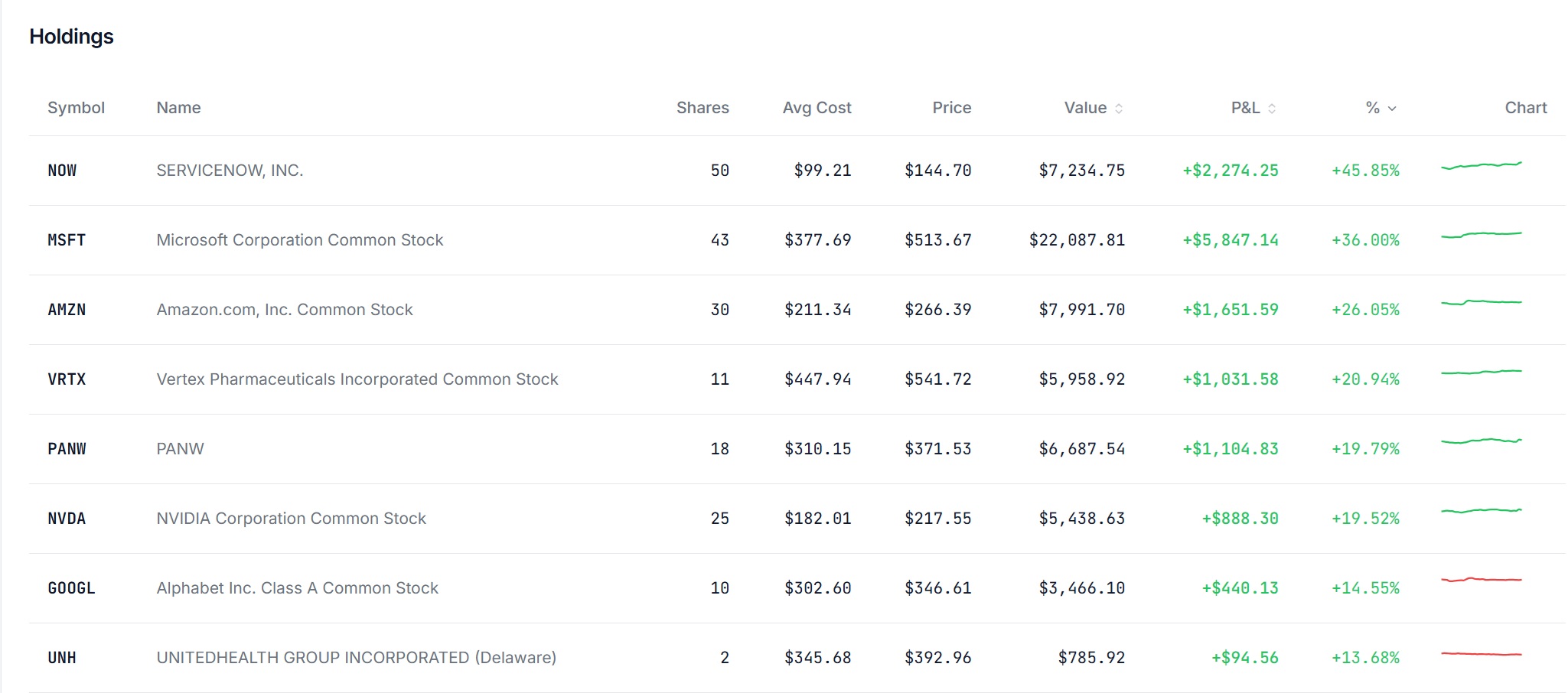This screenshot has width=1568, height=693.
Task: Click GOOGL value $3,466.10
Action: (1082, 588)
